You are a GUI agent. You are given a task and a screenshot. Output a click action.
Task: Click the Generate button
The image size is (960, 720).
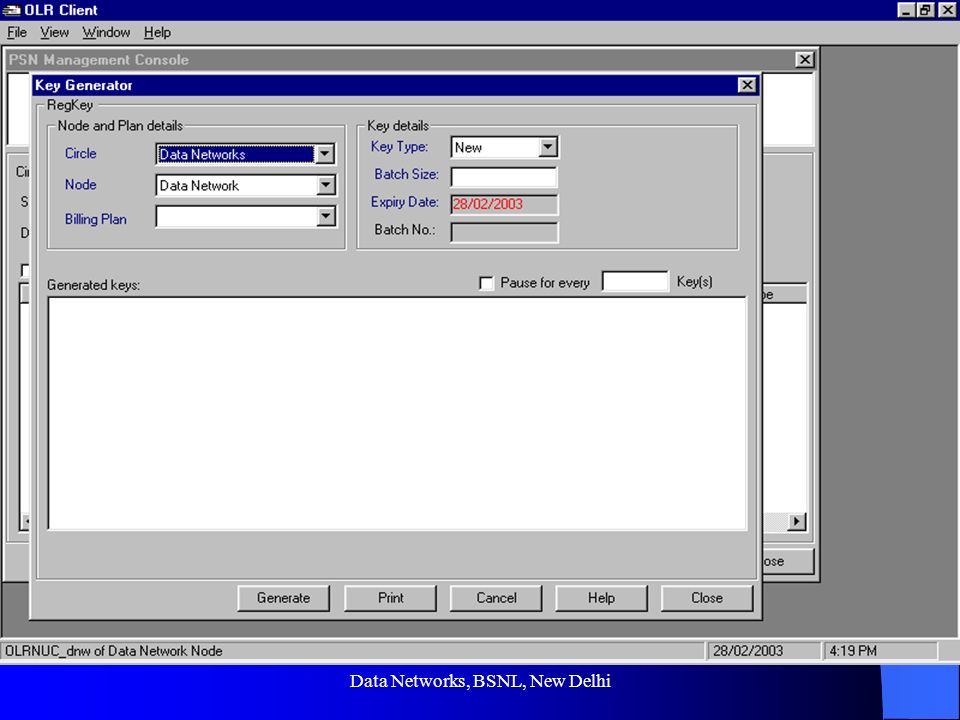pyautogui.click(x=283, y=598)
